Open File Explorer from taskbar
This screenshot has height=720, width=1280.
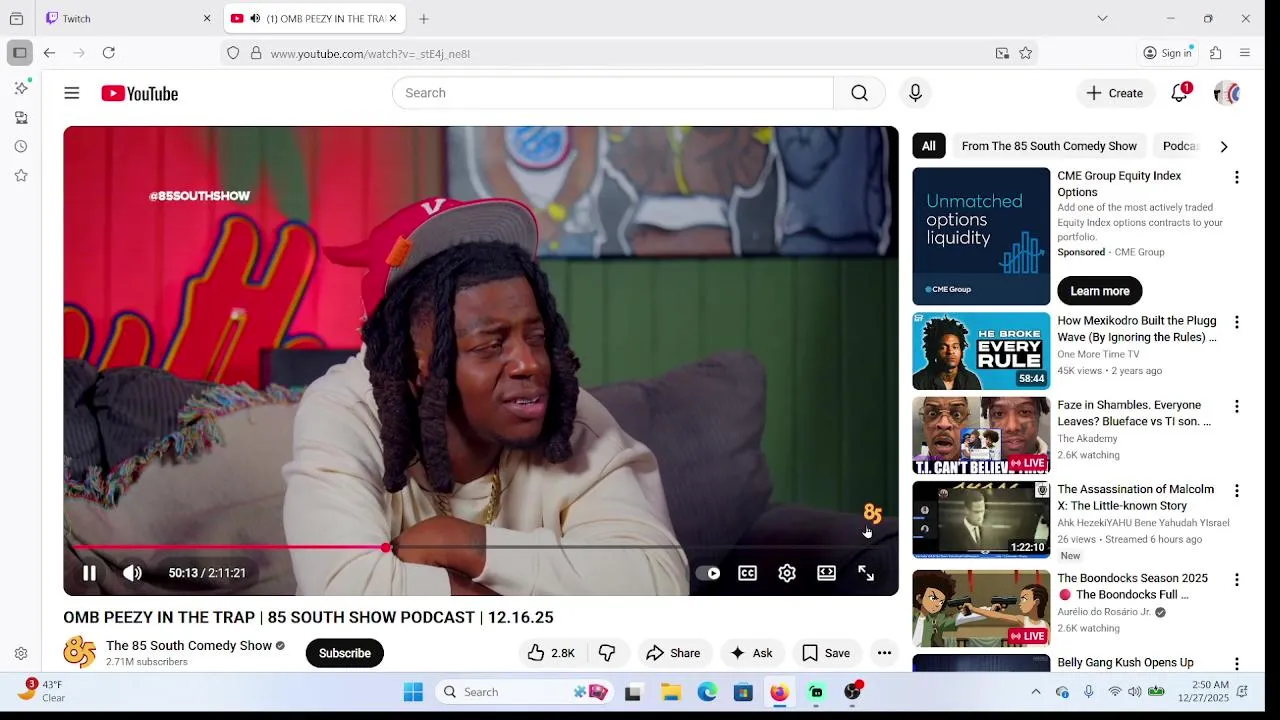click(670, 692)
